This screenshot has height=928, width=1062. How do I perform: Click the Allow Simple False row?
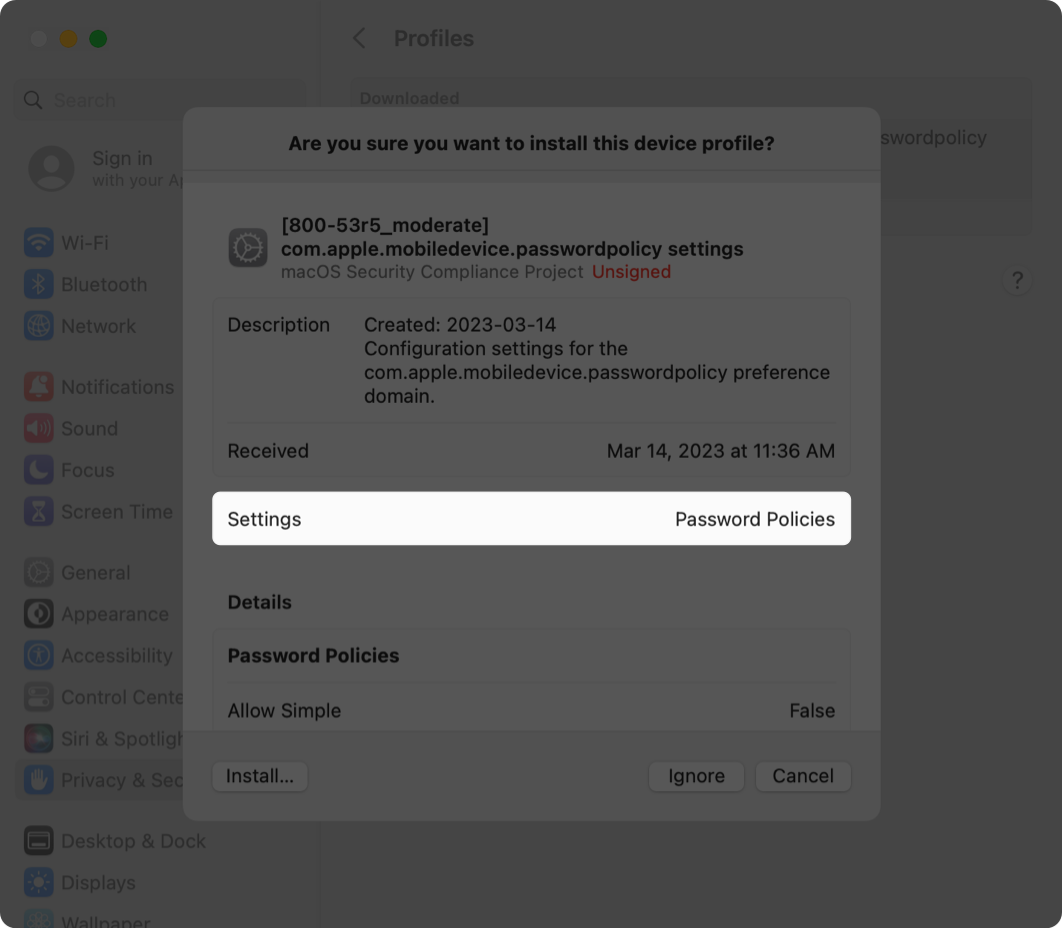click(x=531, y=710)
